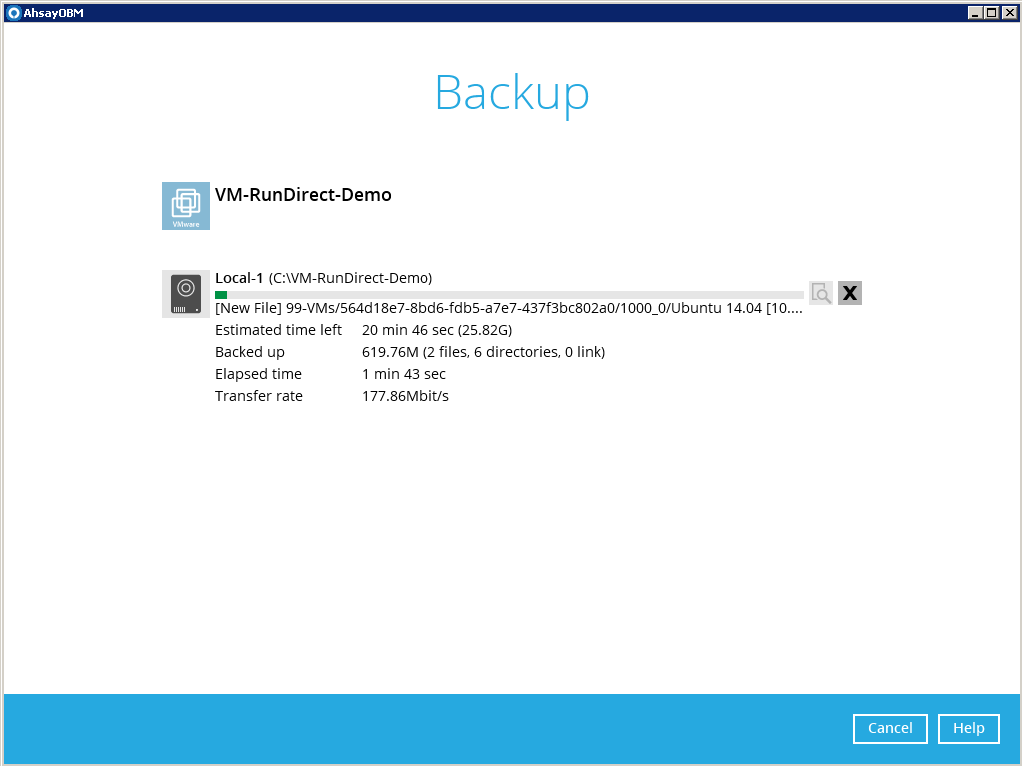Click the [New File] path being backed up

coord(509,308)
